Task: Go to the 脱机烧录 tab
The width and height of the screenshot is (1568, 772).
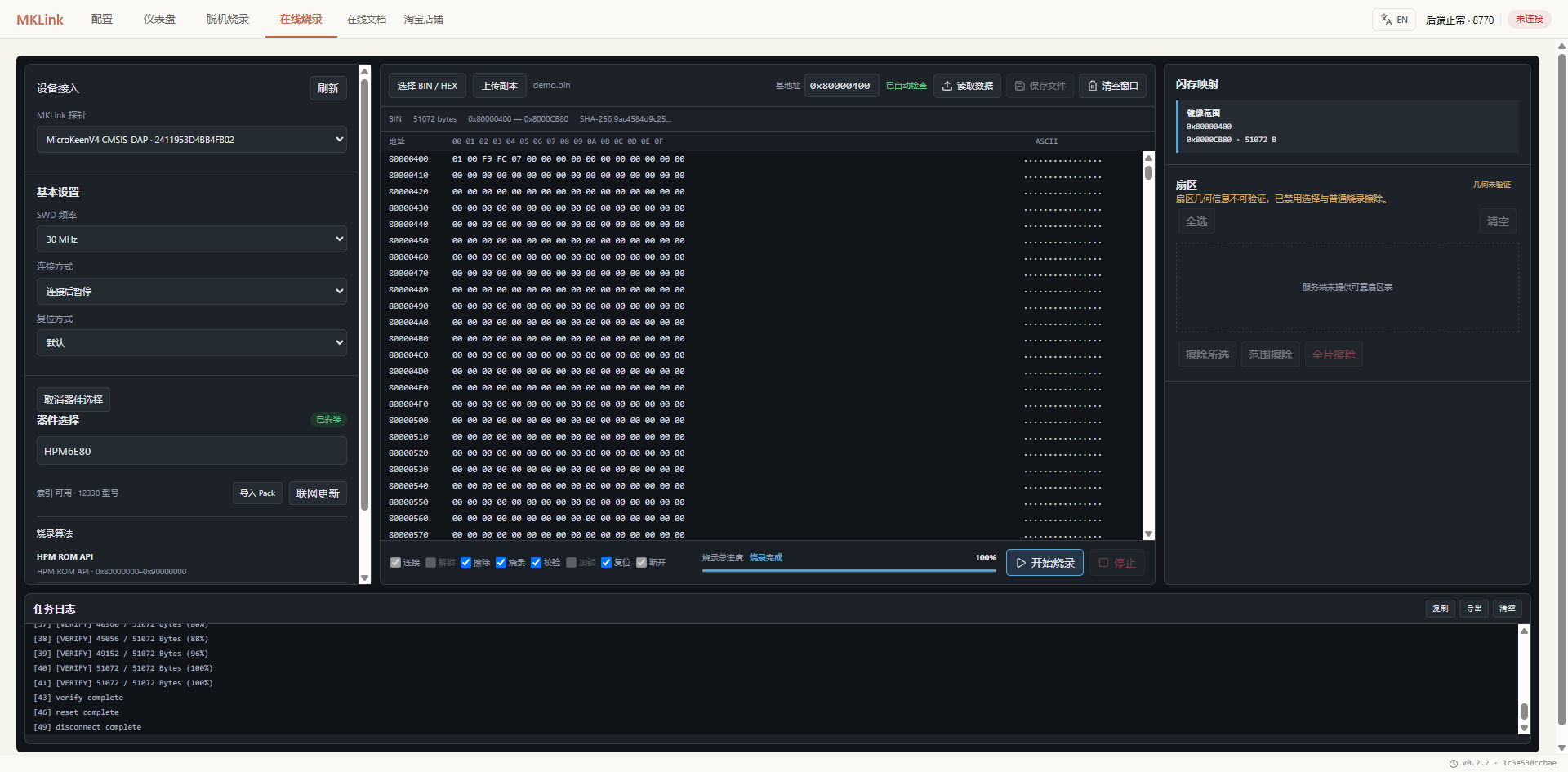Action: 227,19
